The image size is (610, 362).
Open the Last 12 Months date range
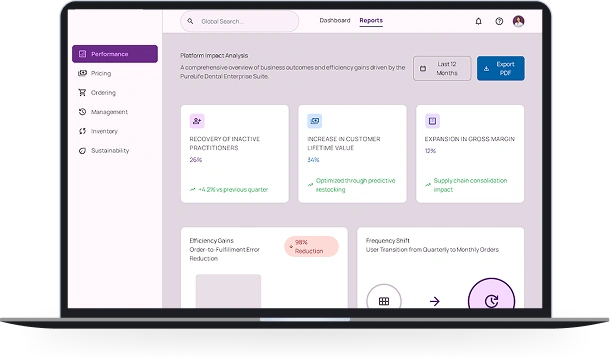coord(442,68)
